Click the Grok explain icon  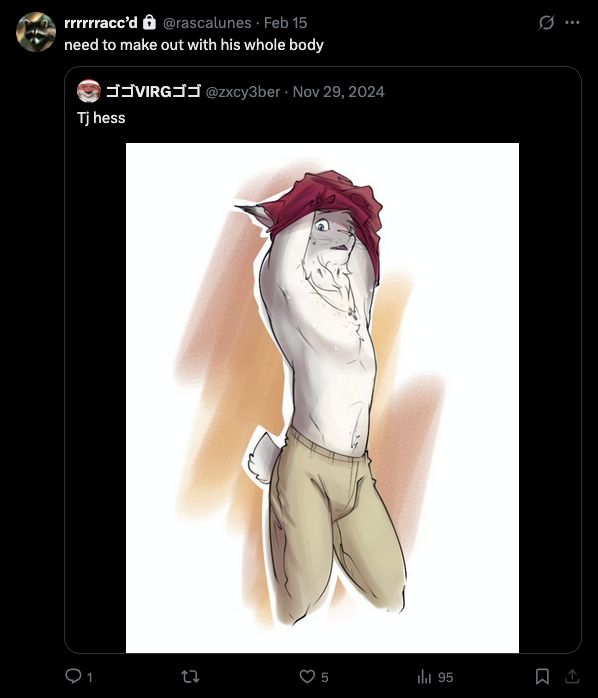click(546, 22)
